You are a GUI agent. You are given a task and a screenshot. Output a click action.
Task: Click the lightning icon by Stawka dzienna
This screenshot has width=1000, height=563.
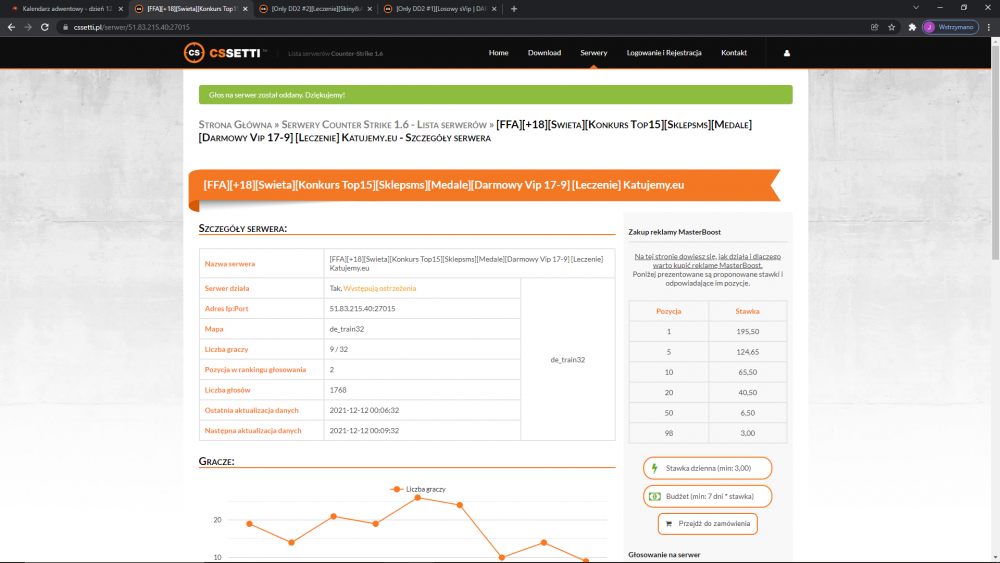pyautogui.click(x=654, y=468)
